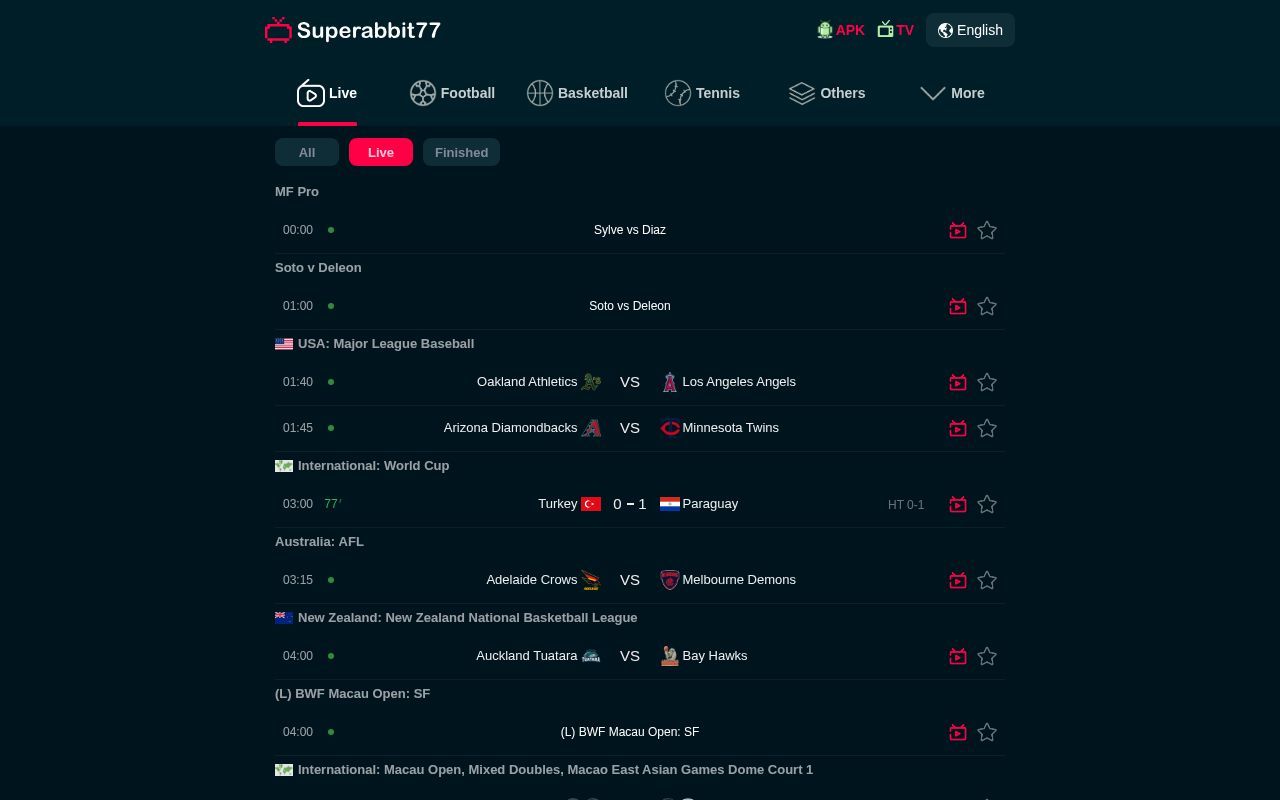Image resolution: width=1280 pixels, height=800 pixels.
Task: Click the Melbourne Demons team name
Action: [x=739, y=580]
